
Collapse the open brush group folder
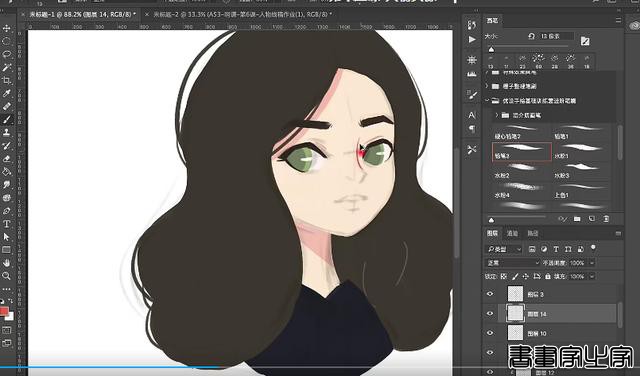pos(487,100)
